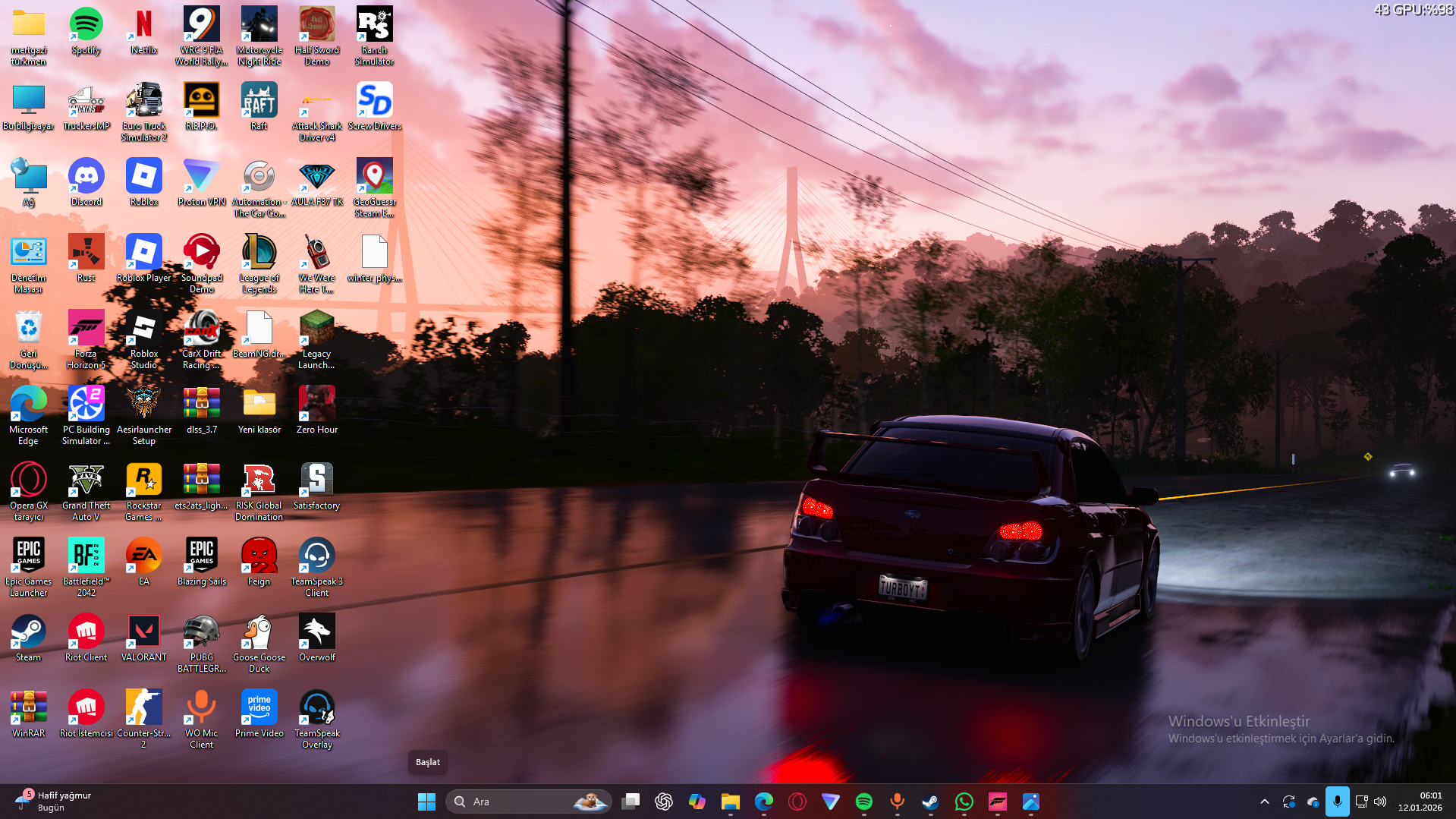Select the Yeni klasör folder
The image size is (1456, 819).
(259, 411)
